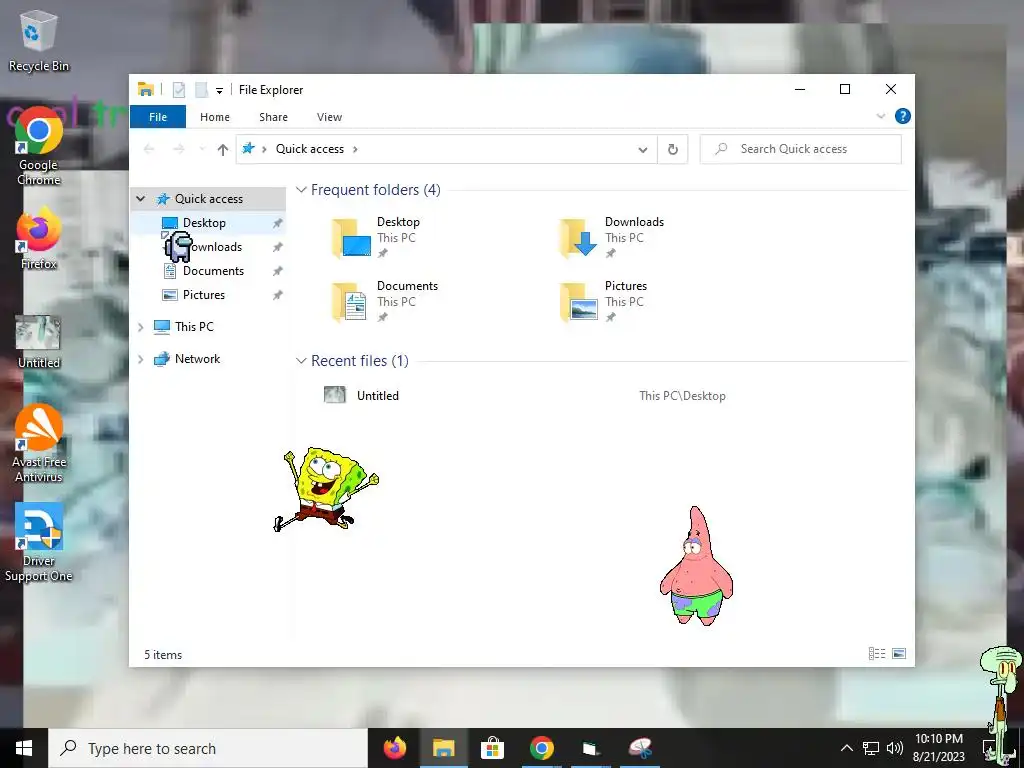The image size is (1024, 768).
Task: Minimize the File Explorer window
Action: 800,89
